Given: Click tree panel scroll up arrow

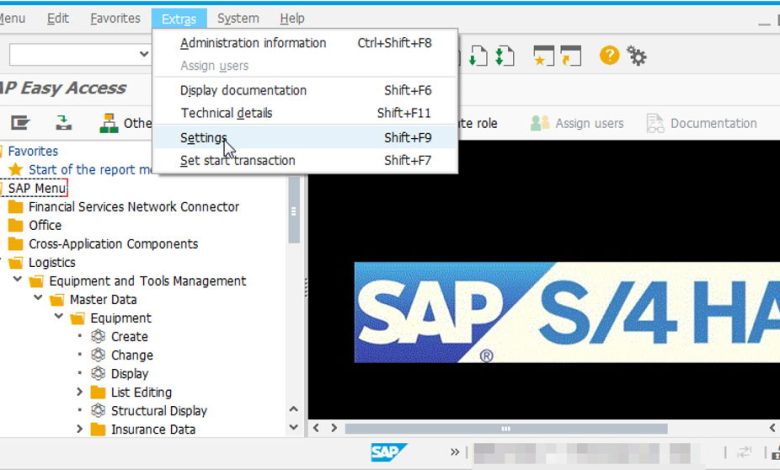Looking at the screenshot, I should tap(293, 409).
